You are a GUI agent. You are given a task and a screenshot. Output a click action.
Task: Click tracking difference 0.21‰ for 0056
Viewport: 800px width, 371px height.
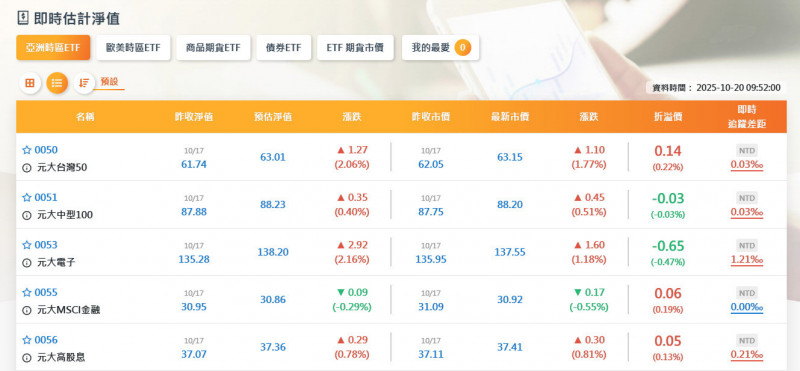(x=747, y=355)
